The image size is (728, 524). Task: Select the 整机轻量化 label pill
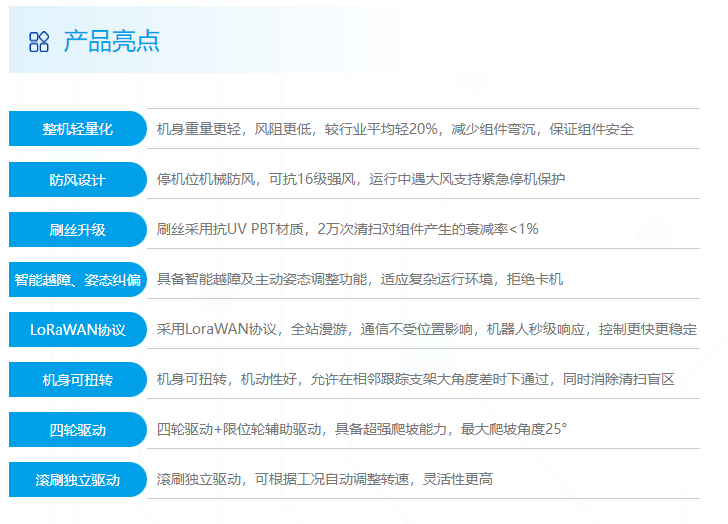point(77,129)
